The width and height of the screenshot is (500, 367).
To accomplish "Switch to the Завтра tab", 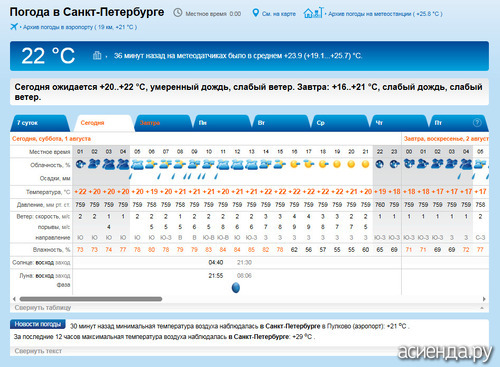I will (163, 123).
